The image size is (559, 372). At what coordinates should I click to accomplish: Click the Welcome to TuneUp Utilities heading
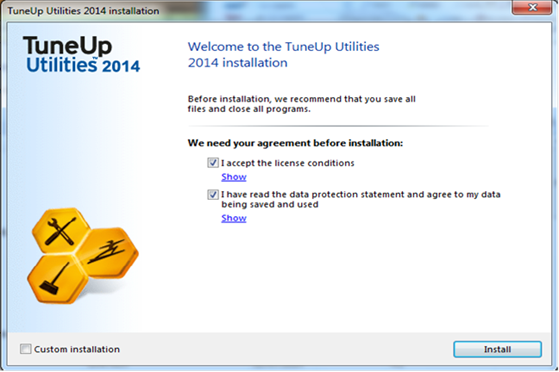283,55
